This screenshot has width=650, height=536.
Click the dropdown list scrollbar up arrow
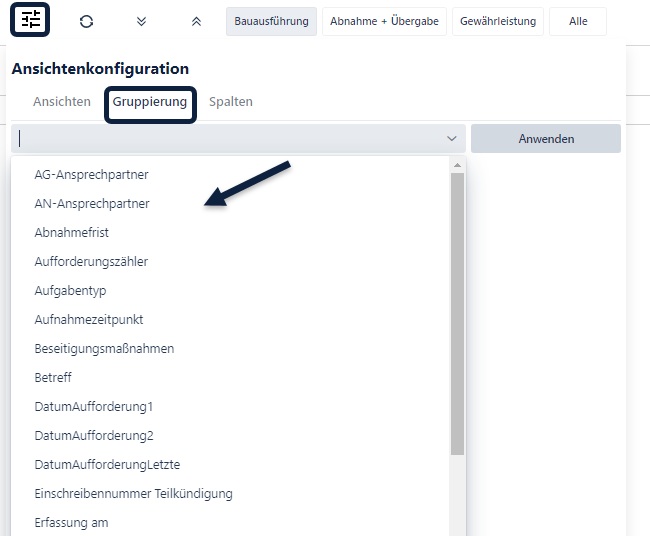pos(457,165)
